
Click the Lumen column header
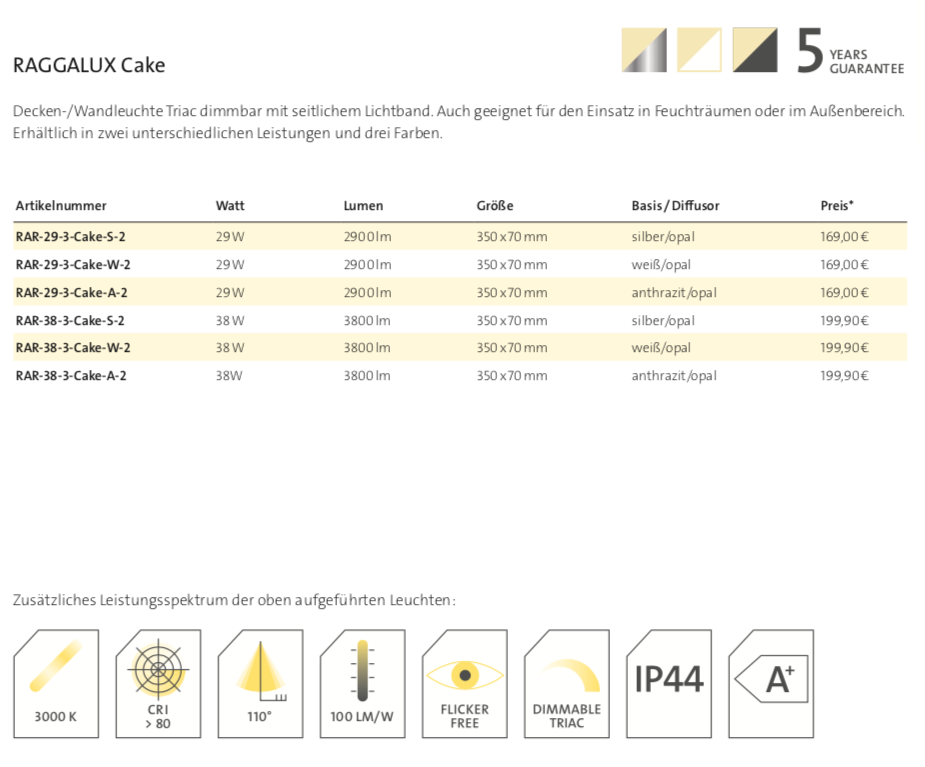[363, 206]
